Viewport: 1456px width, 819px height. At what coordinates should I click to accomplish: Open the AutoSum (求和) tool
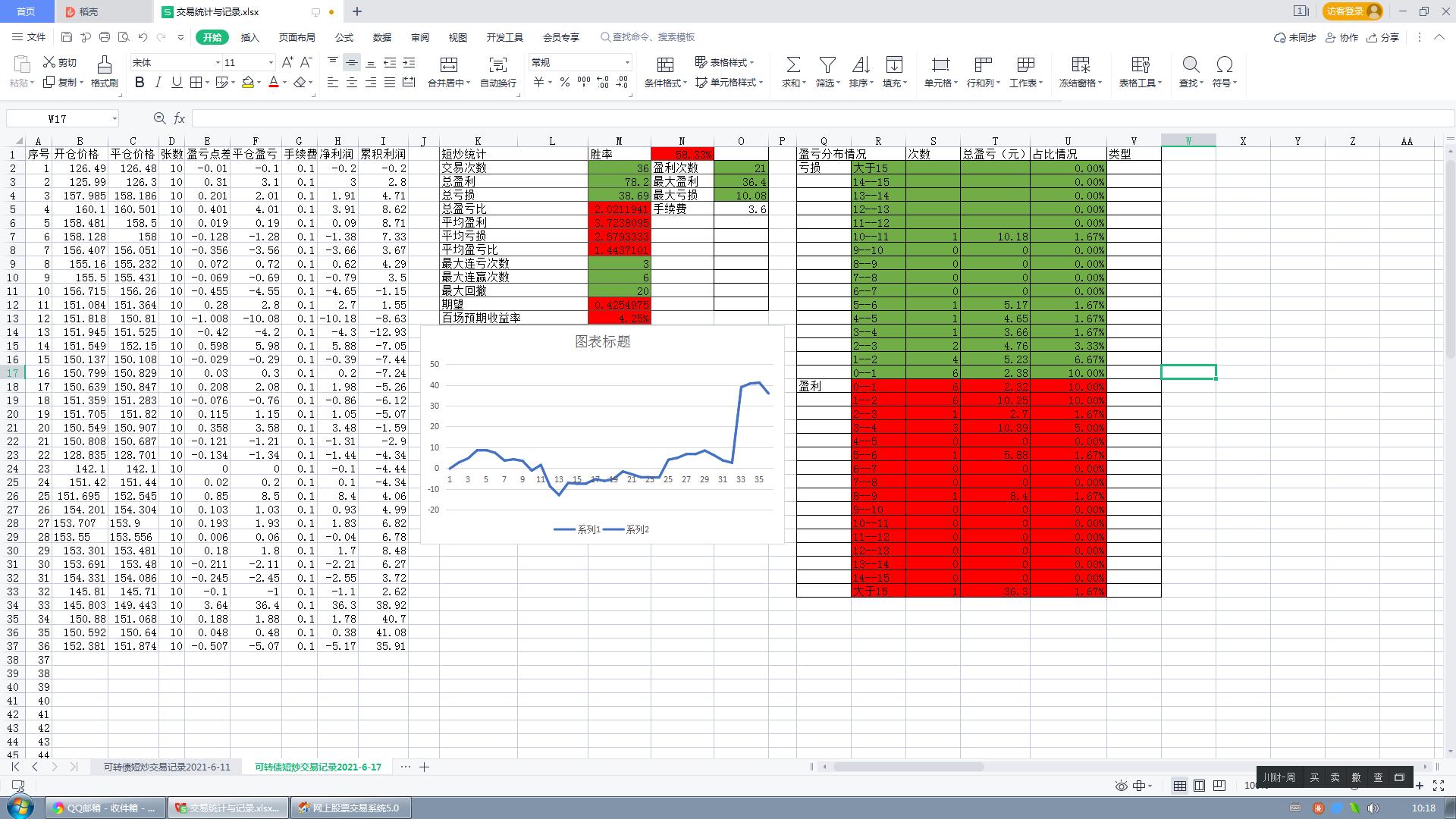[793, 71]
